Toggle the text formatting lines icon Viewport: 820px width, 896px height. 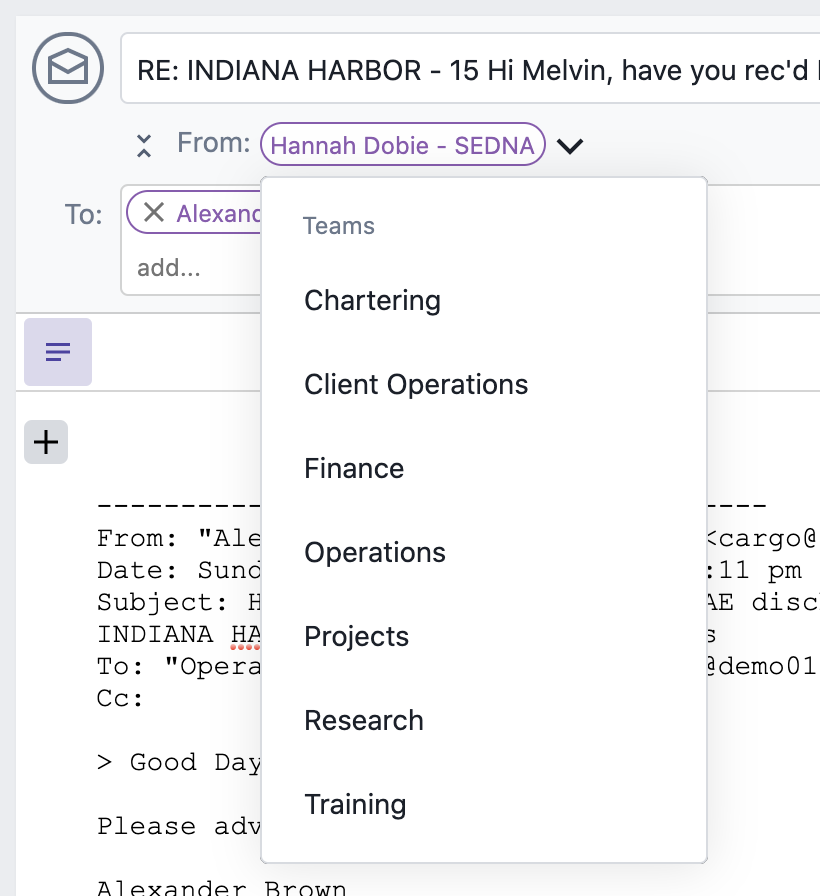click(58, 352)
